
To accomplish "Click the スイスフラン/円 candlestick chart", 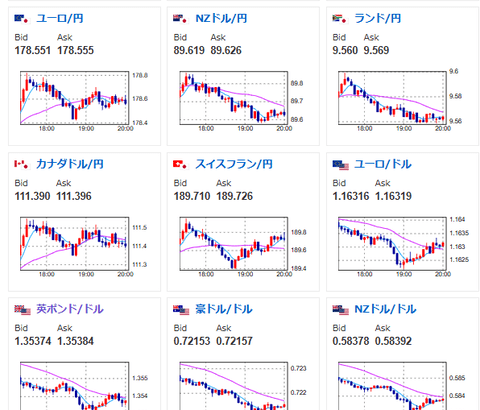I will [x=235, y=247].
